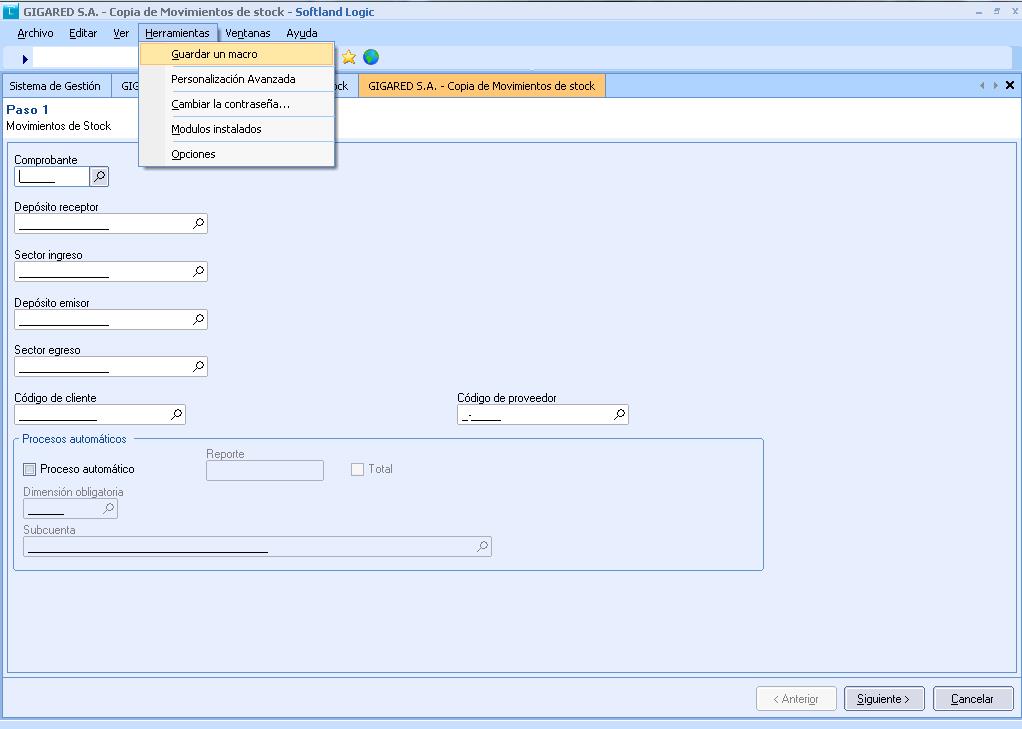This screenshot has height=729, width=1022.
Task: Click the Código de proveedor lookup icon
Action: click(619, 414)
